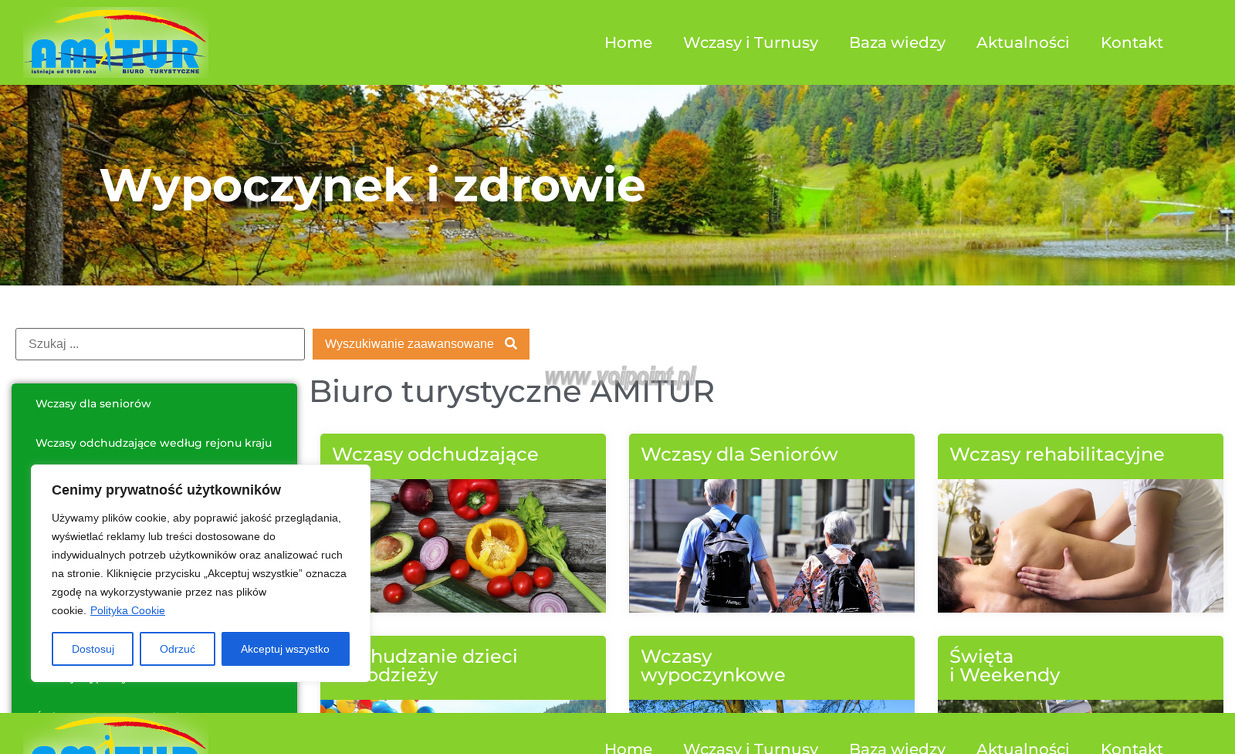Reject cookies with the Odrzuć button
Image resolution: width=1235 pixels, height=754 pixels.
pos(177,649)
